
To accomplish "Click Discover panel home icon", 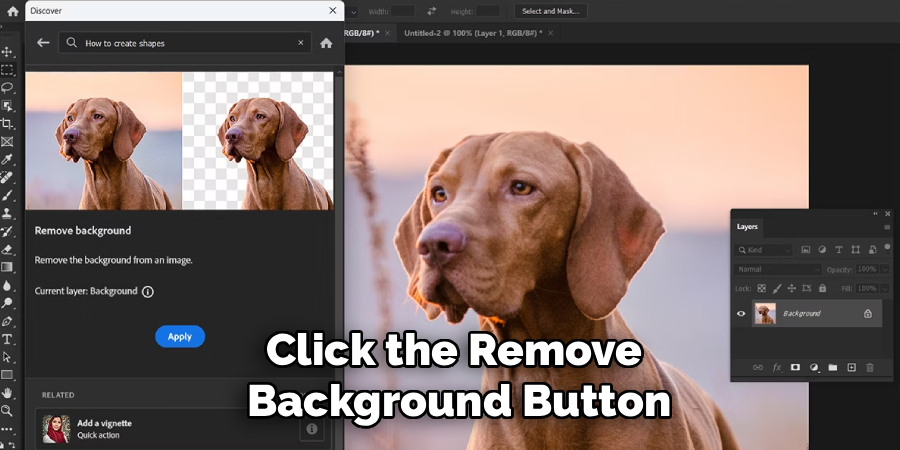I will tap(327, 43).
